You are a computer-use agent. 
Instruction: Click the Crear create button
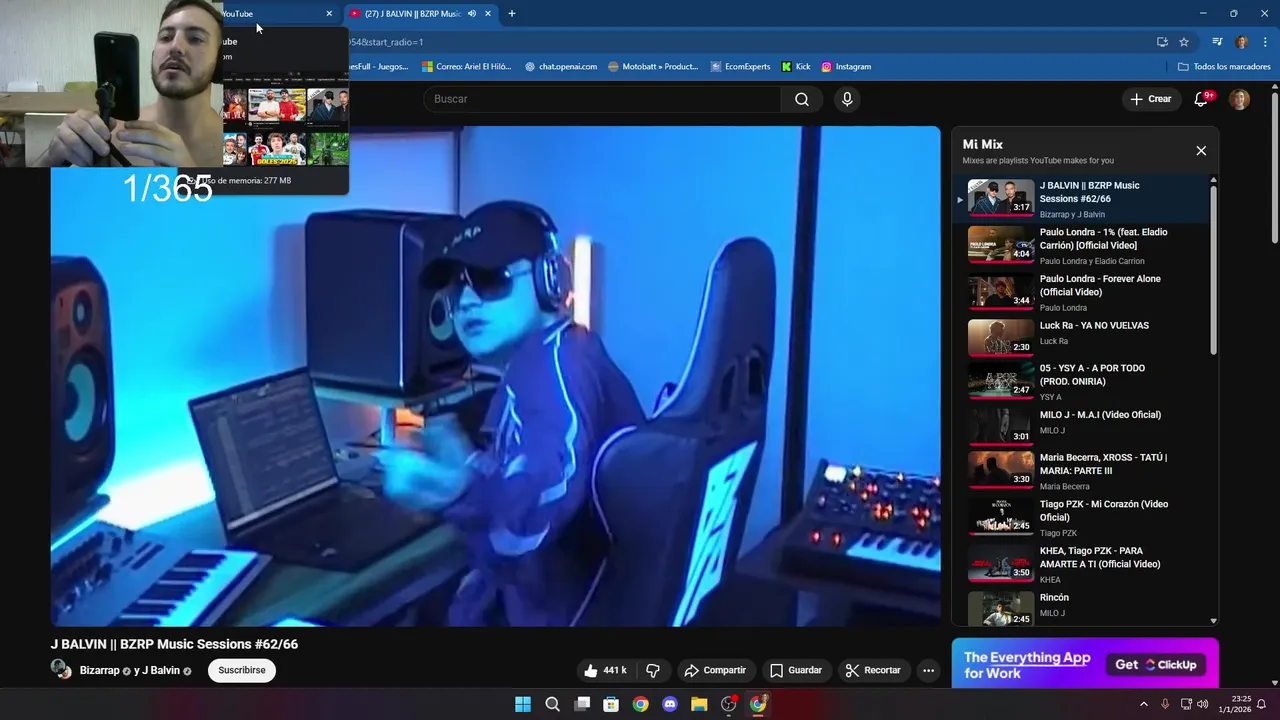[x=1151, y=99]
